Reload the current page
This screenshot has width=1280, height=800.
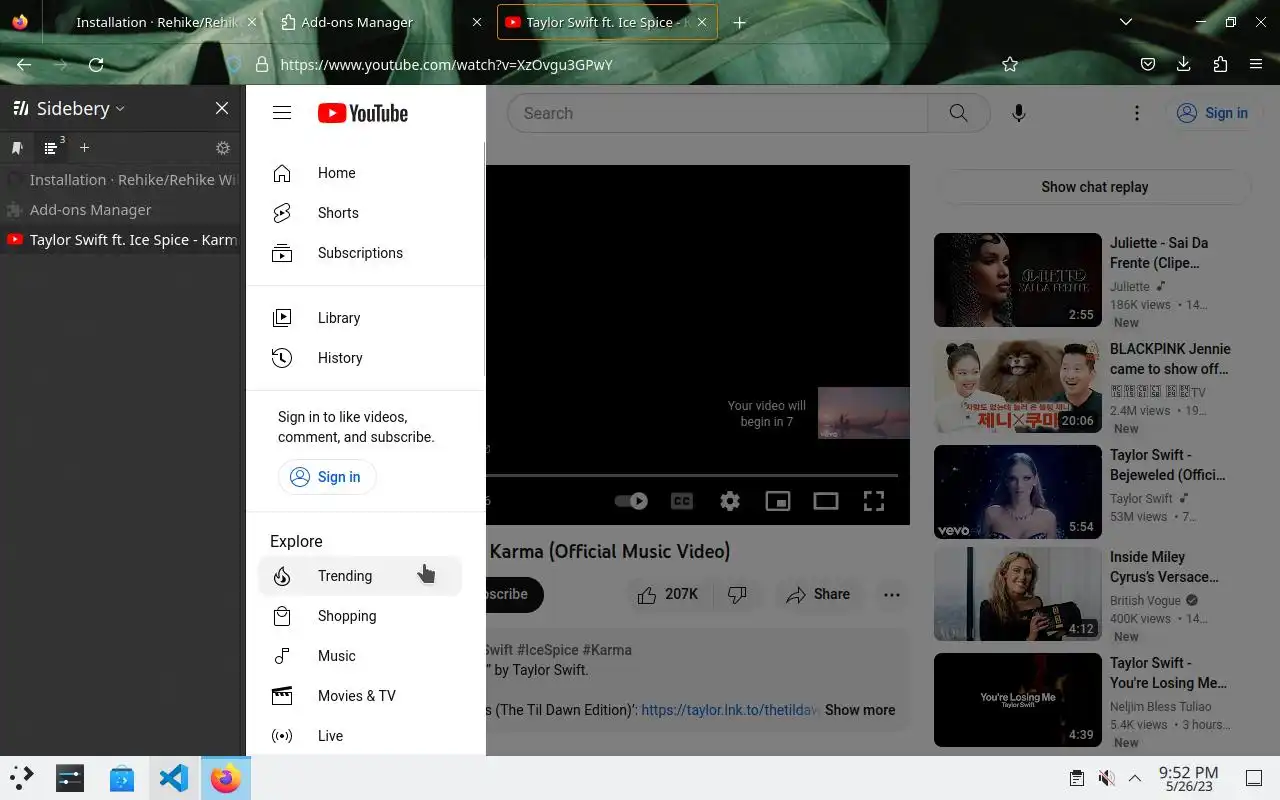click(x=96, y=64)
